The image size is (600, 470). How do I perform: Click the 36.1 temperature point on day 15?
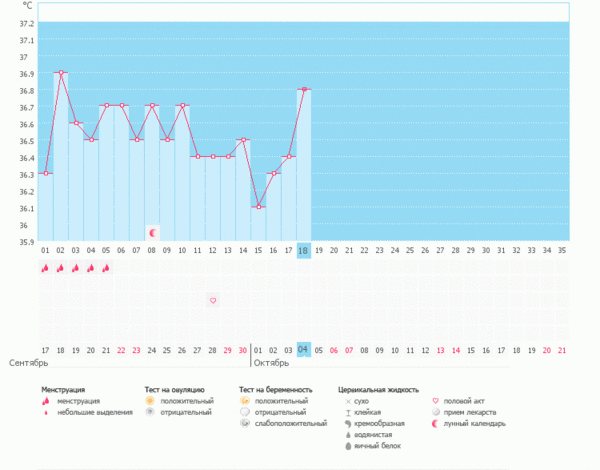pyautogui.click(x=258, y=207)
